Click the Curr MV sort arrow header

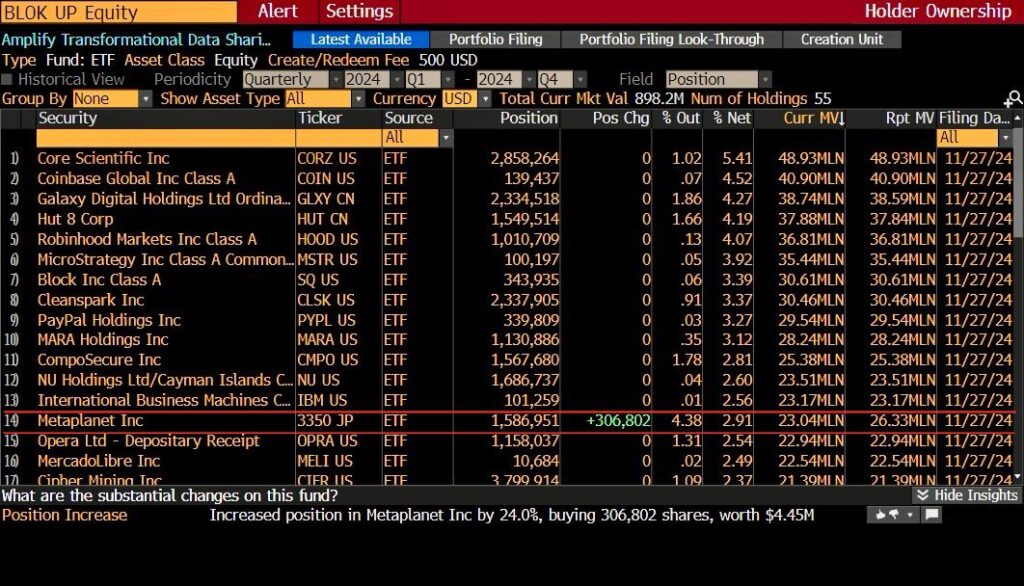(x=799, y=118)
